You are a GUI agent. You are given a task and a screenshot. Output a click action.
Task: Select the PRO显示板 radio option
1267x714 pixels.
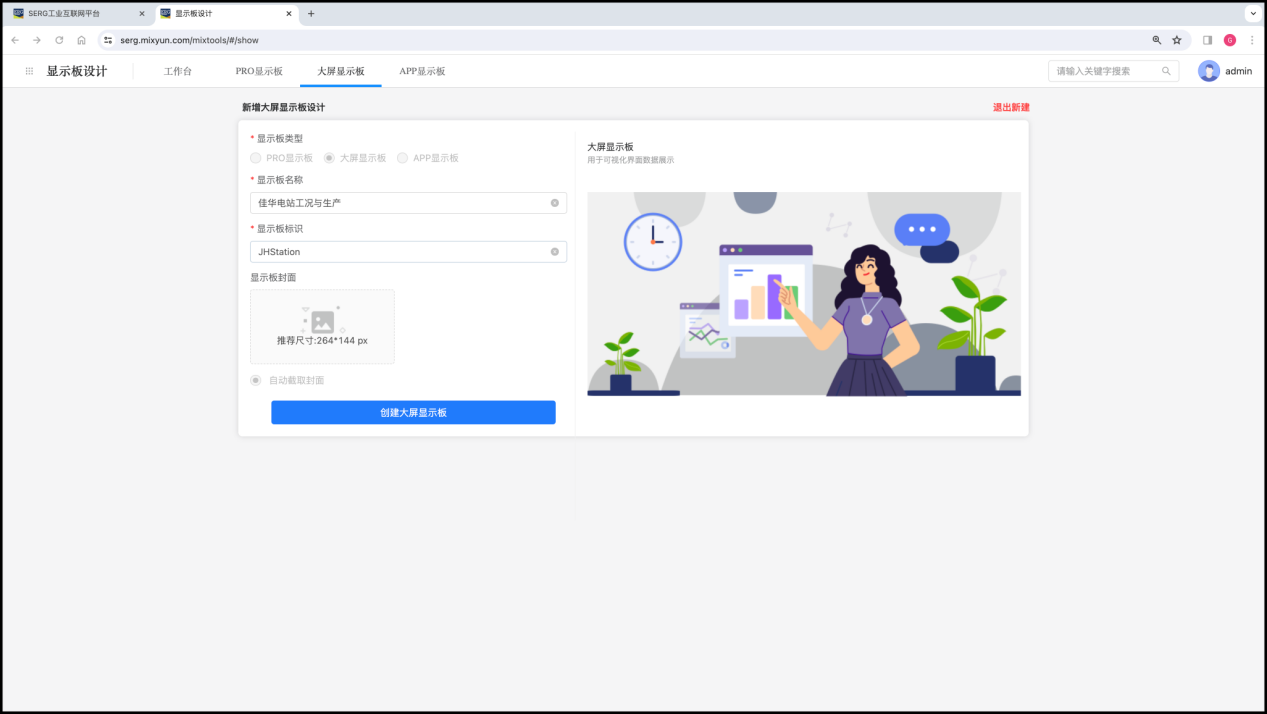tap(256, 158)
